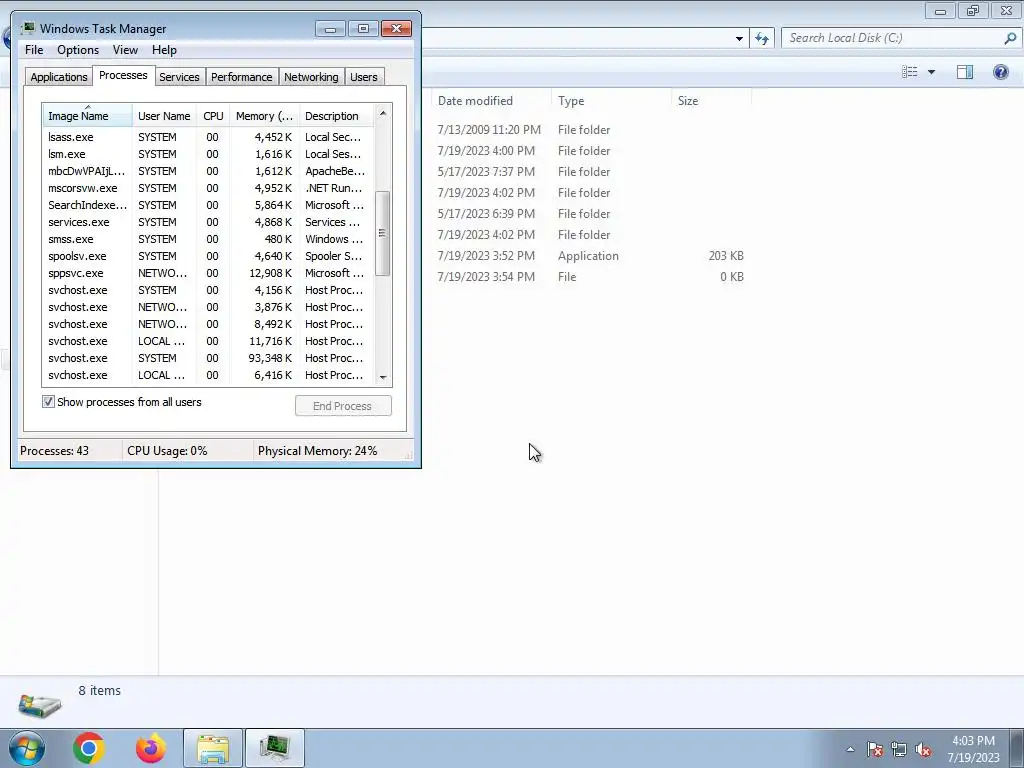Click the Local Disk drive icon in details pane
This screenshot has height=768, width=1024.
(40, 705)
